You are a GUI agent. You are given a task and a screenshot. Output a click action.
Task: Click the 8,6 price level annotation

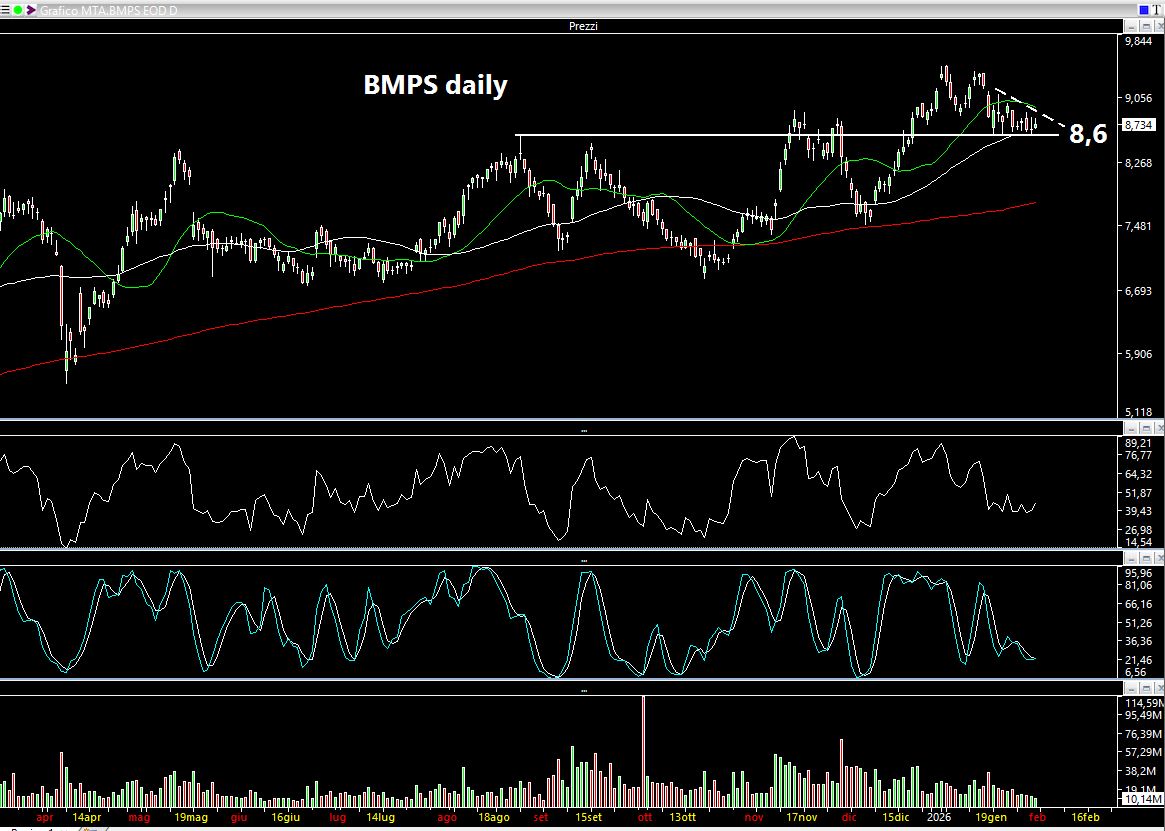click(x=1088, y=134)
